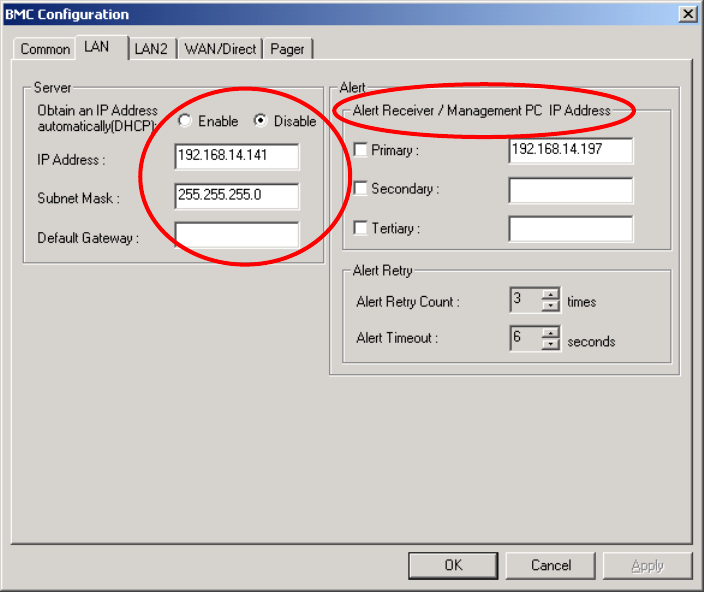Click the Cancel button

[551, 565]
